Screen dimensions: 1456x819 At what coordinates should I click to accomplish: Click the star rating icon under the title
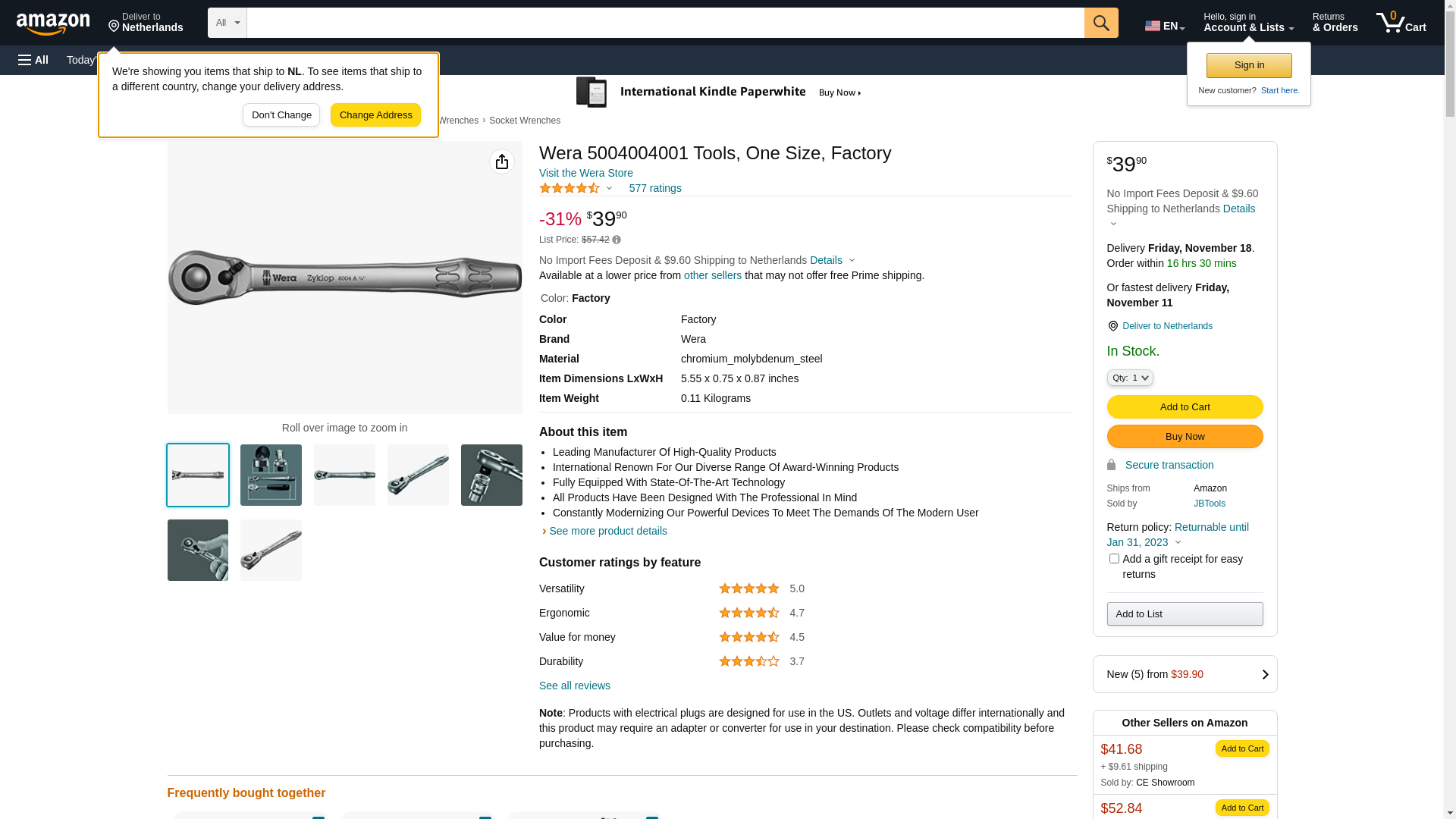point(570,188)
